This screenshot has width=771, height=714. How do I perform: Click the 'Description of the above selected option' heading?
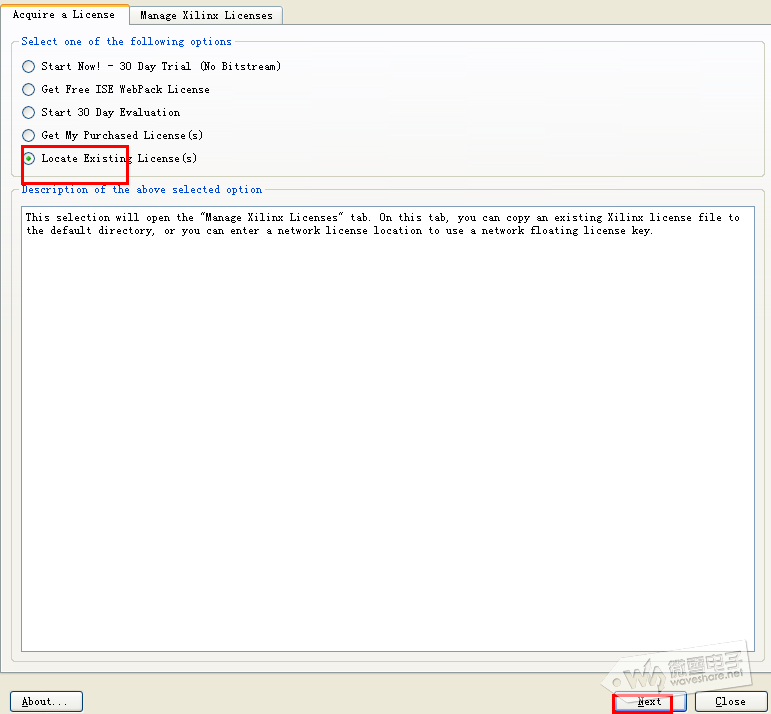tap(142, 190)
